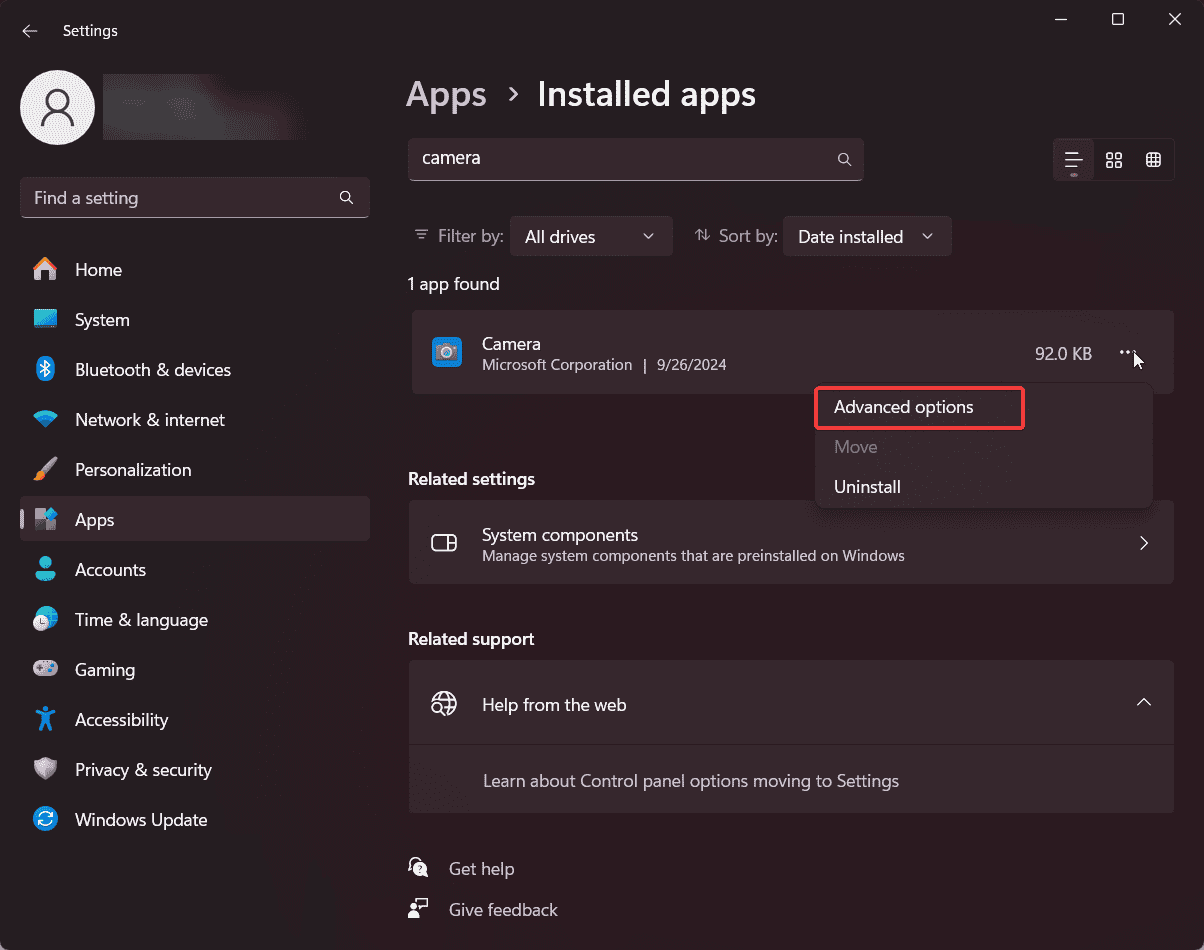Select Advanced options from the context menu
1204x950 pixels.
(903, 407)
